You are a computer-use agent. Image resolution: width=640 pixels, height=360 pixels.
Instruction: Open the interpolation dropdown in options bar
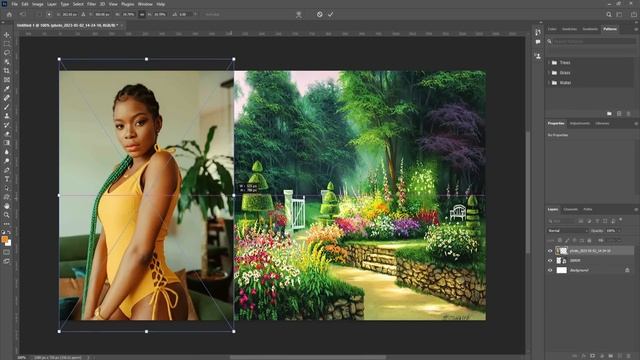(213, 14)
